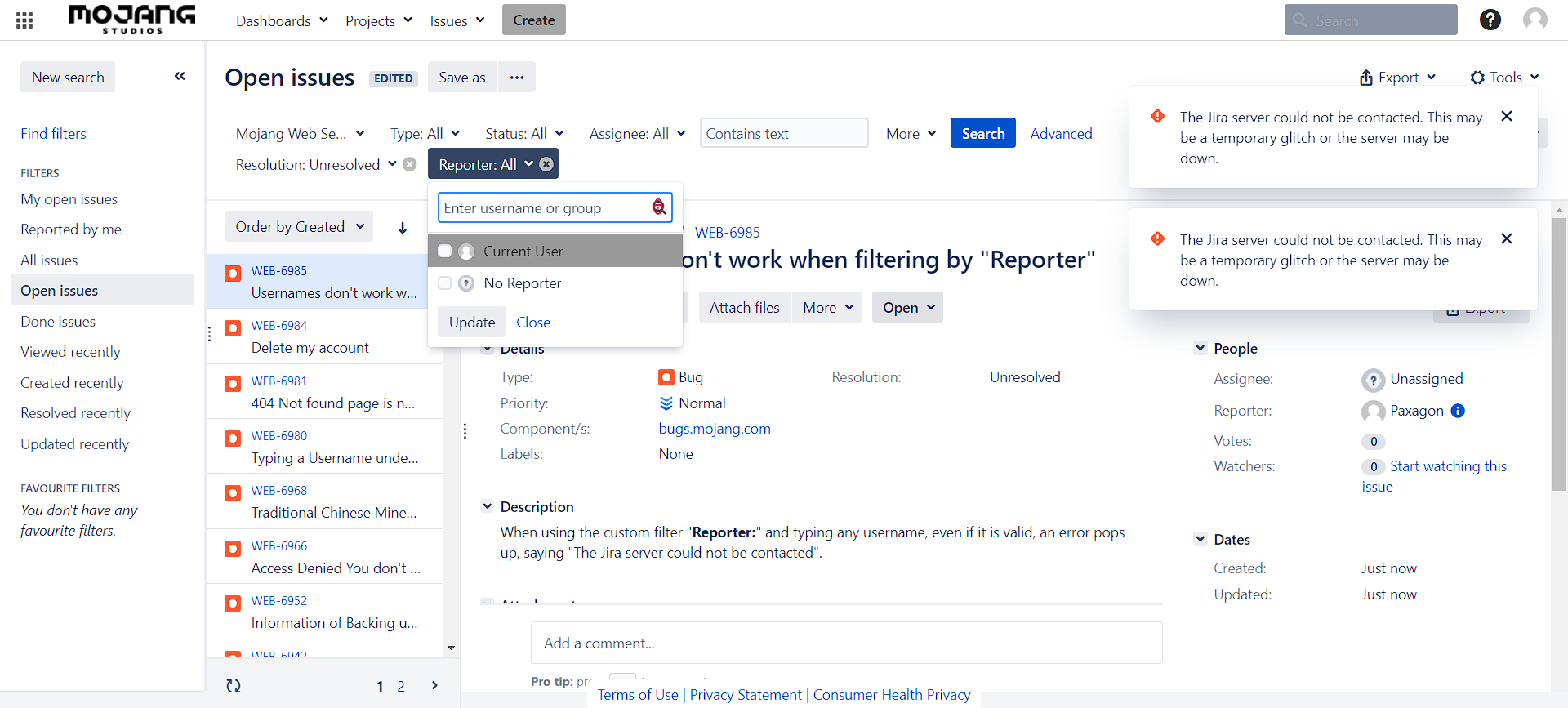Collapse the People section

[x=1200, y=348]
